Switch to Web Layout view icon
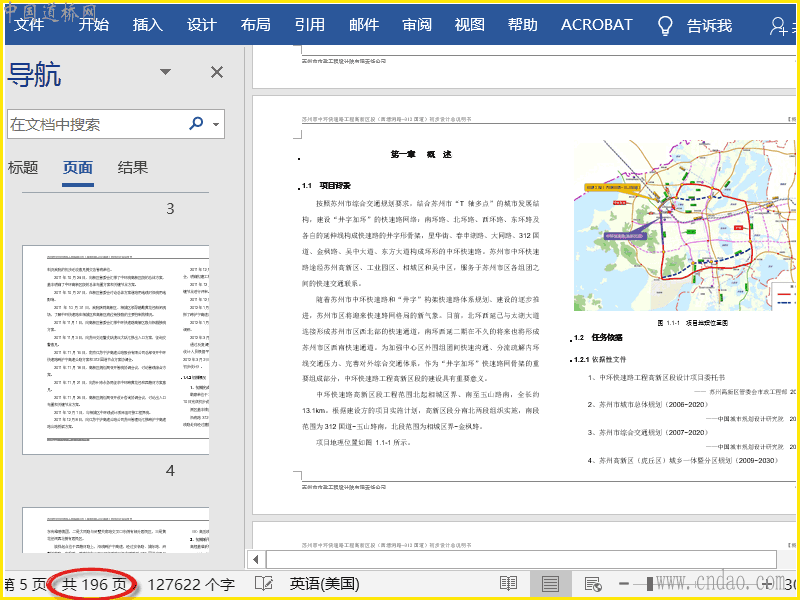Screen dimensions: 800x600 [x=592, y=584]
